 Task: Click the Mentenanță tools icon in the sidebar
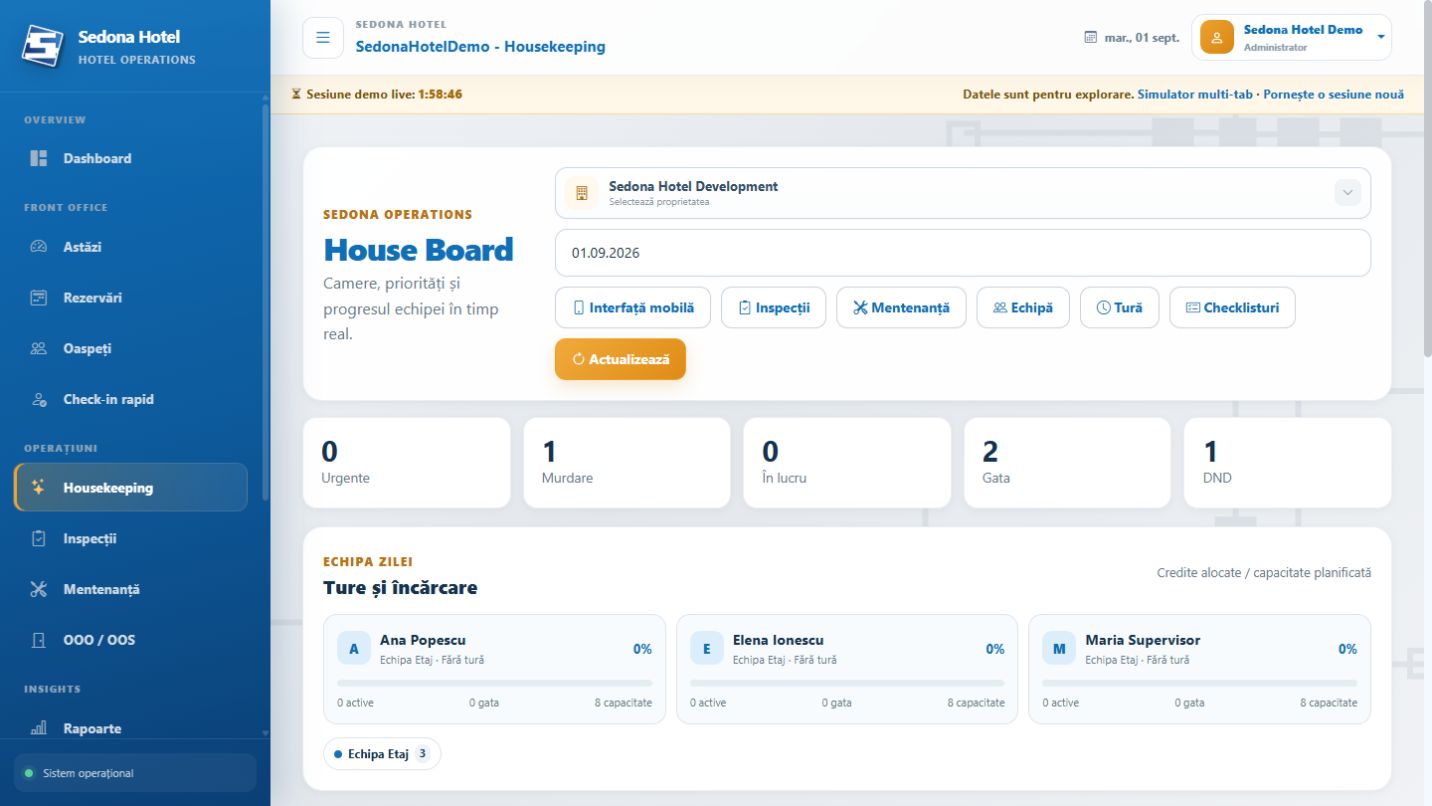pyautogui.click(x=39, y=589)
